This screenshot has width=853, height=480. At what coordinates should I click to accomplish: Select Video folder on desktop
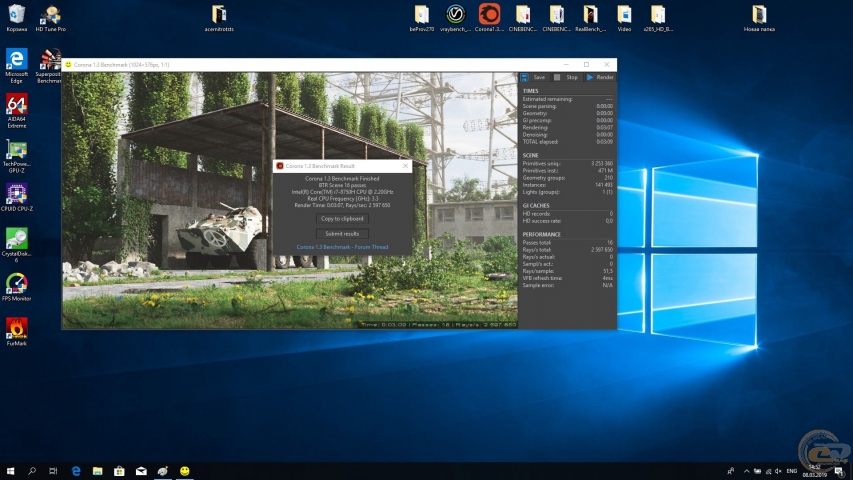[x=624, y=18]
